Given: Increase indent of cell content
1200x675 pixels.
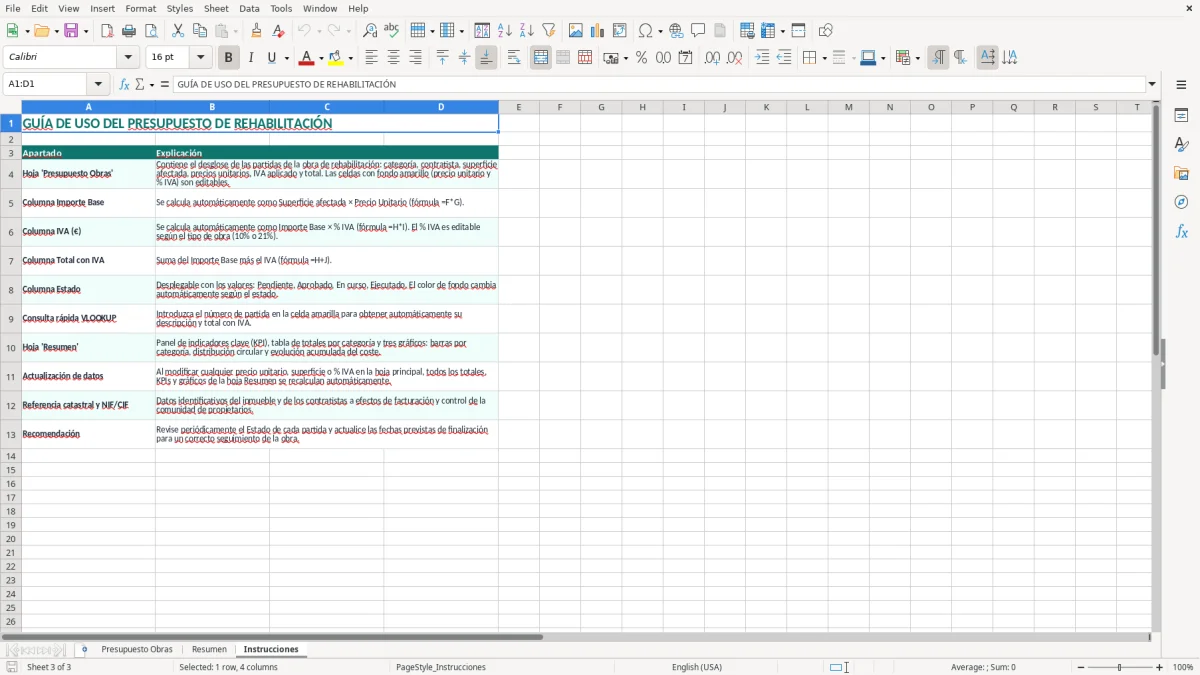Looking at the screenshot, I should point(762,58).
